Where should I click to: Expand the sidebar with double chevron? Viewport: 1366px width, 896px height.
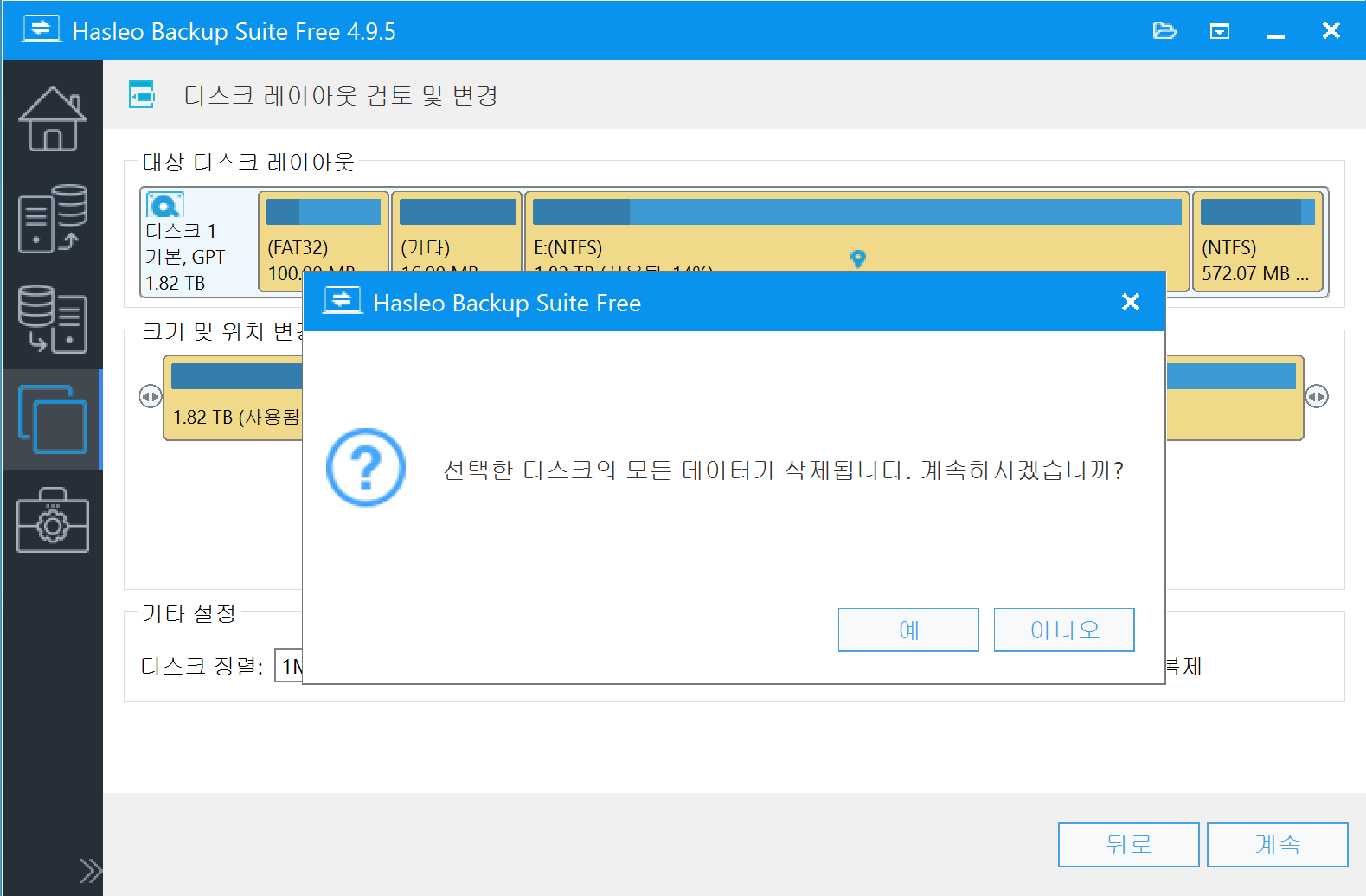click(x=90, y=870)
